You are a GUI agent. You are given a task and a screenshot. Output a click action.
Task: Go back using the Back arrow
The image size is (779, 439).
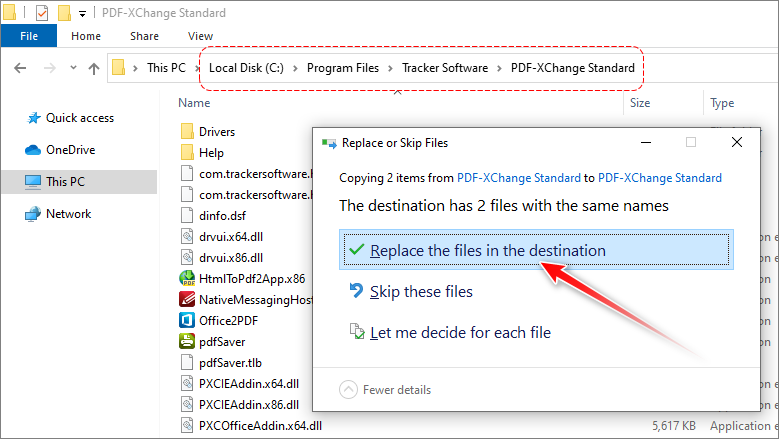(x=20, y=68)
